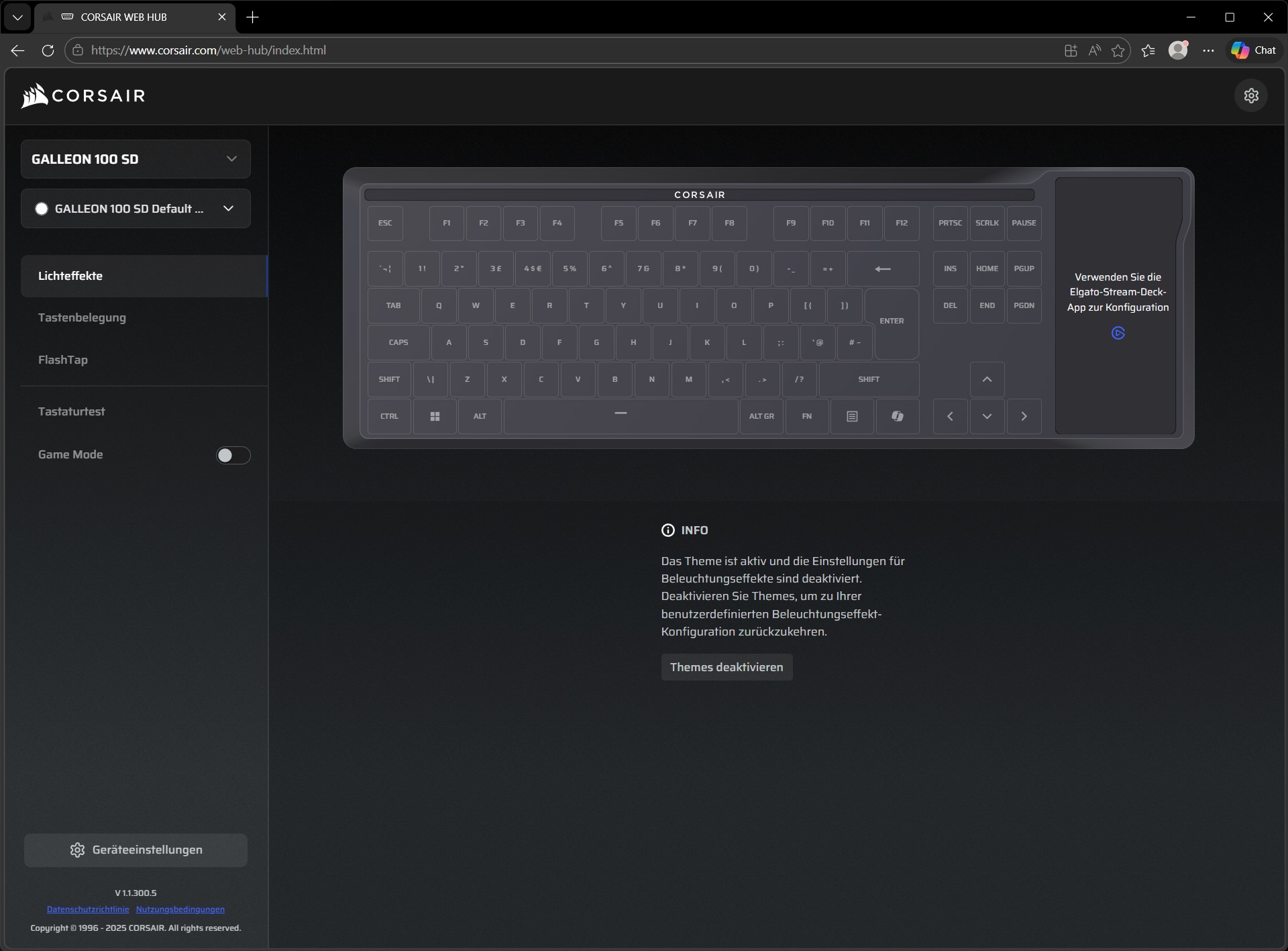This screenshot has height=951, width=1288.
Task: Open the Tastenbelegung menu item
Action: (x=82, y=317)
